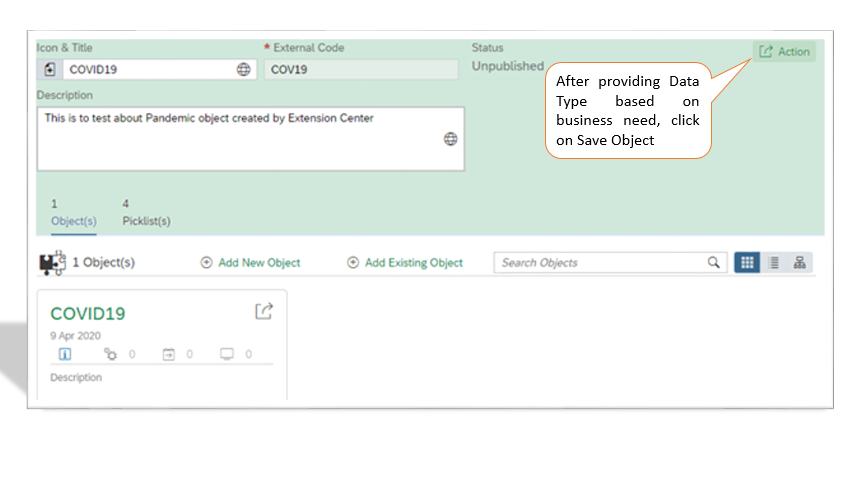Select the Object(s) tab
The width and height of the screenshot is (863, 488).
(74, 212)
